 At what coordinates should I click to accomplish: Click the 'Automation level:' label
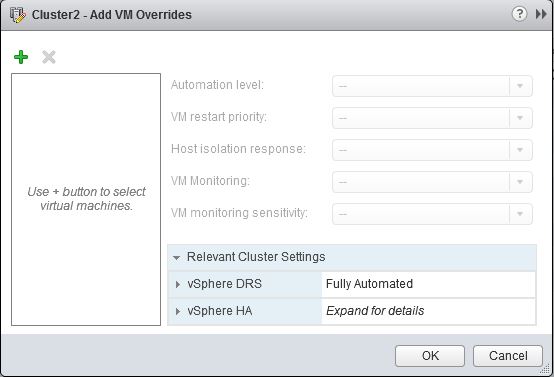(217, 85)
